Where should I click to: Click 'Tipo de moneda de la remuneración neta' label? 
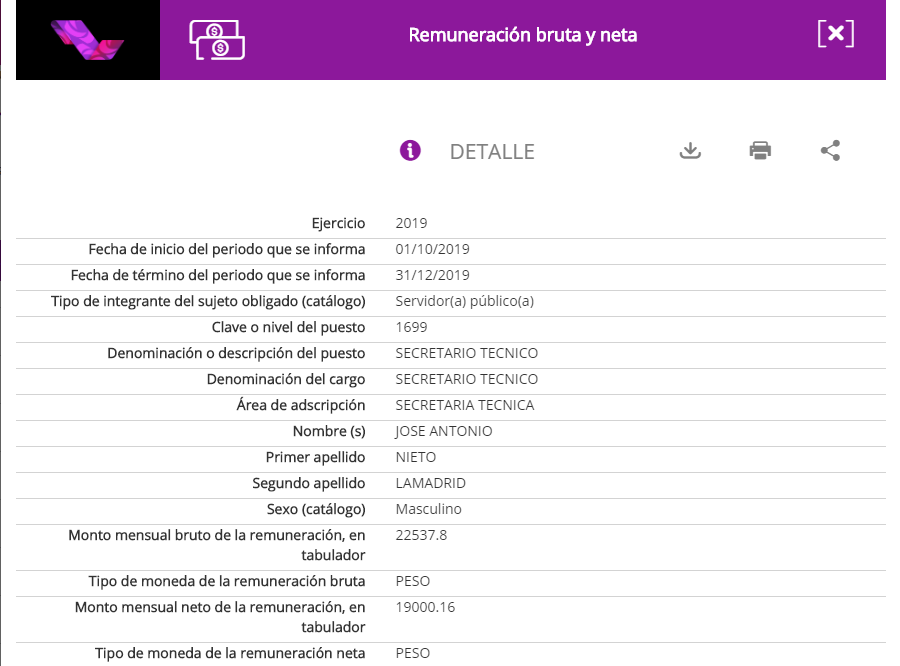coord(230,653)
